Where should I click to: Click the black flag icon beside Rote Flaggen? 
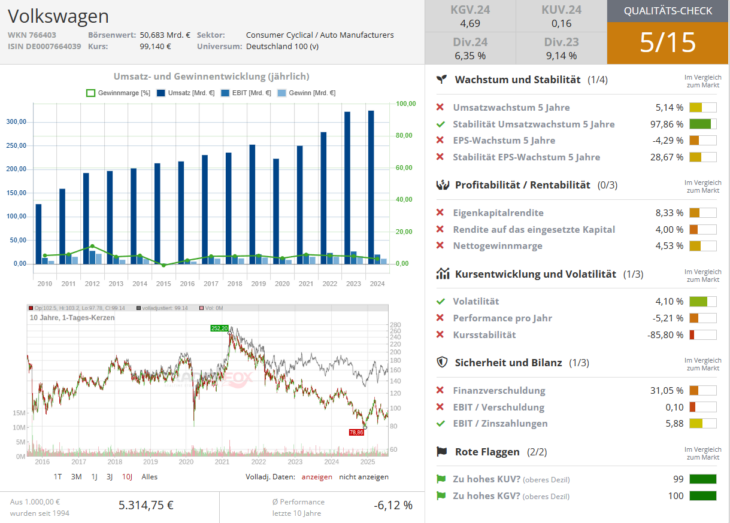click(x=441, y=451)
